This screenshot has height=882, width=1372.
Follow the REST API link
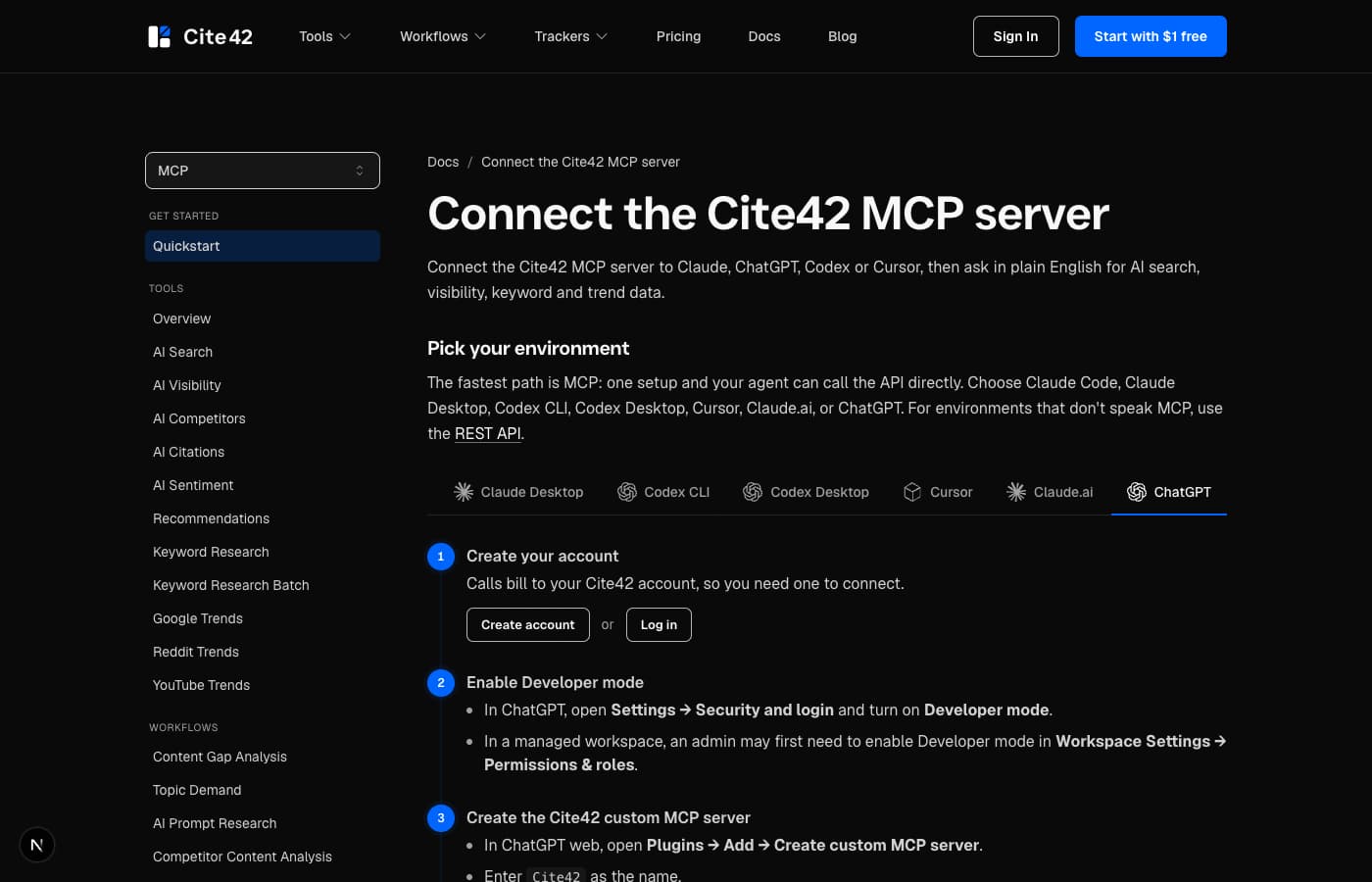[488, 433]
